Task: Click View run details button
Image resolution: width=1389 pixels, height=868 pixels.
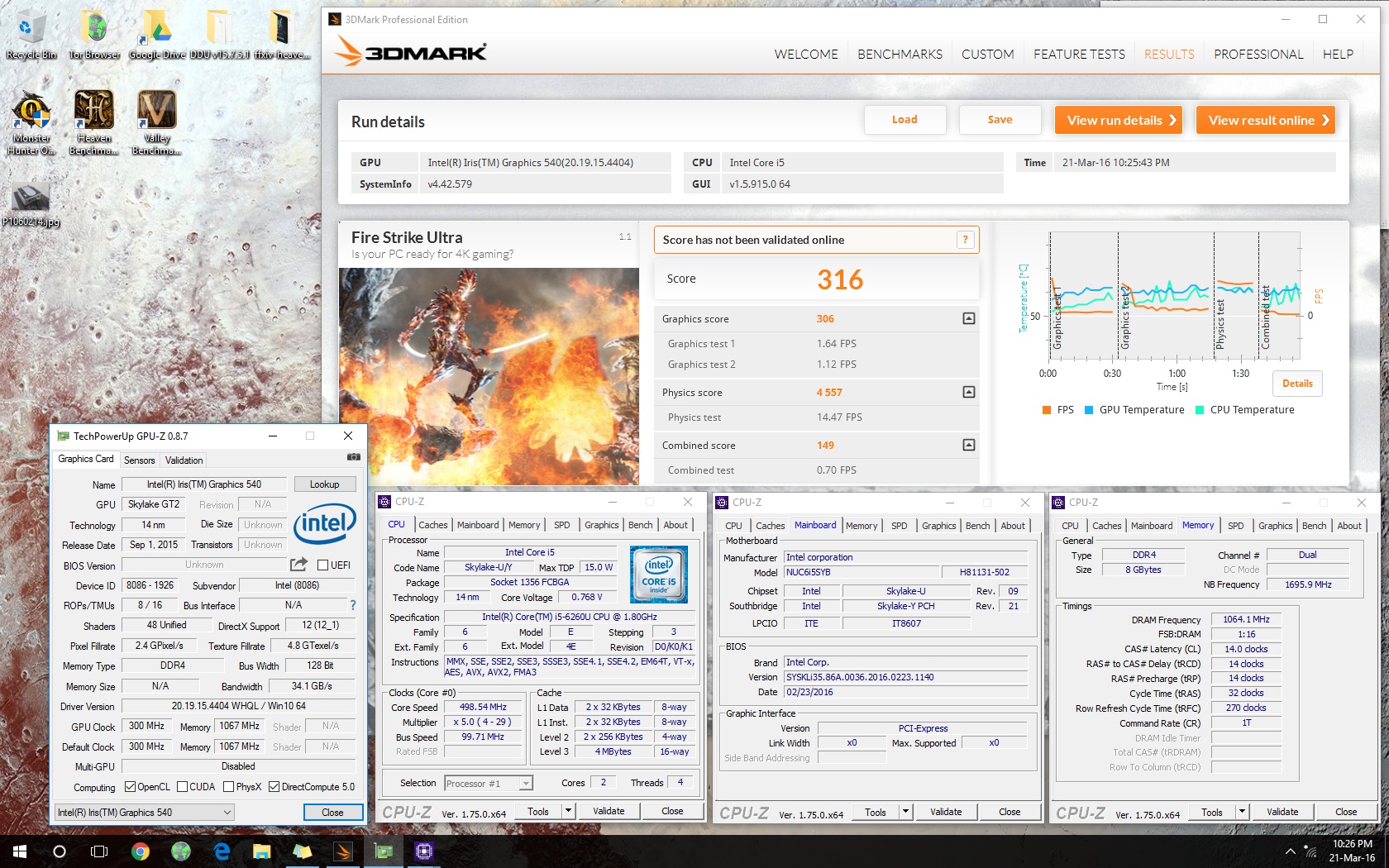Action: tap(1118, 120)
